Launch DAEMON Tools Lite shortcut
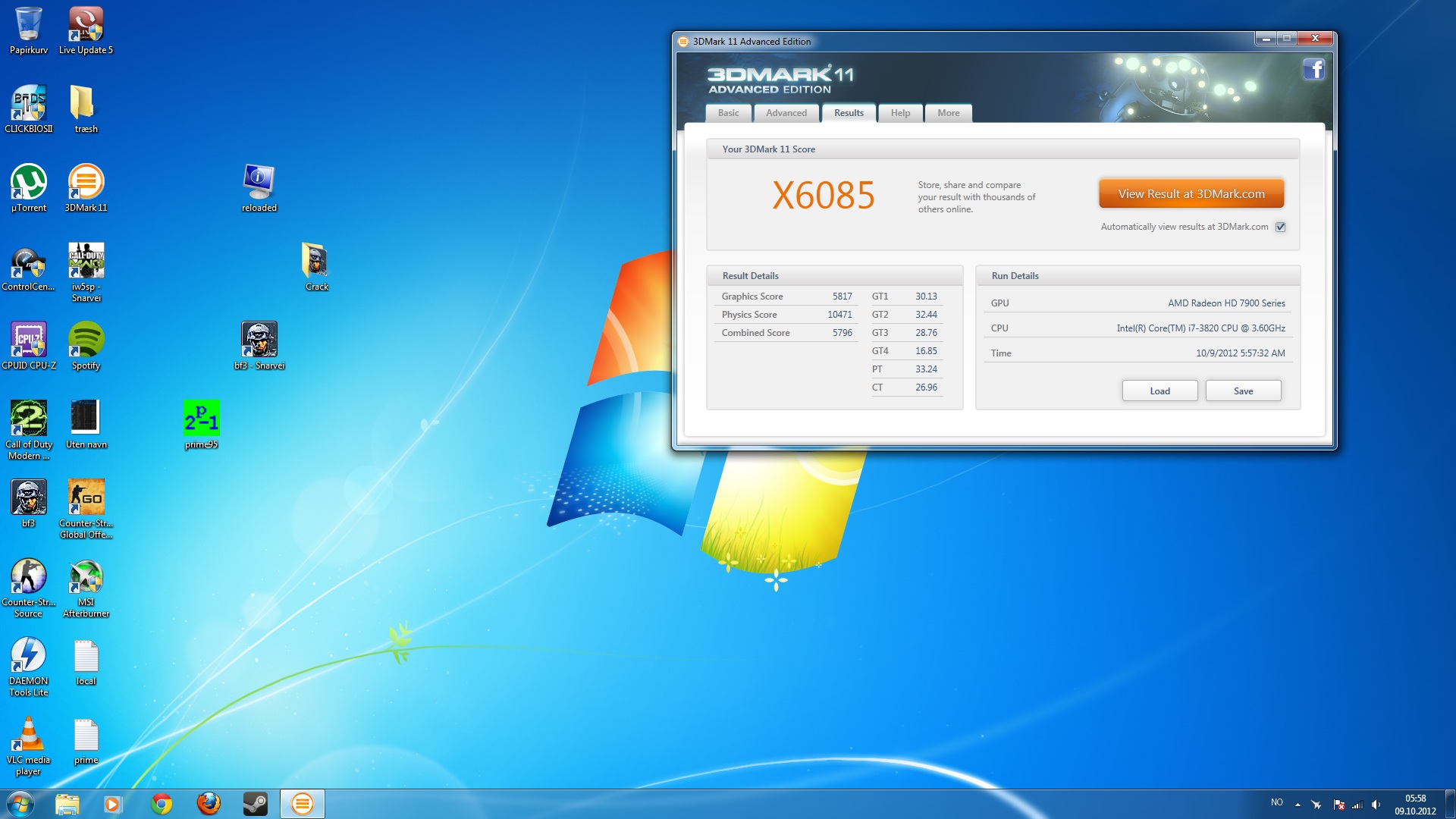 (x=28, y=666)
